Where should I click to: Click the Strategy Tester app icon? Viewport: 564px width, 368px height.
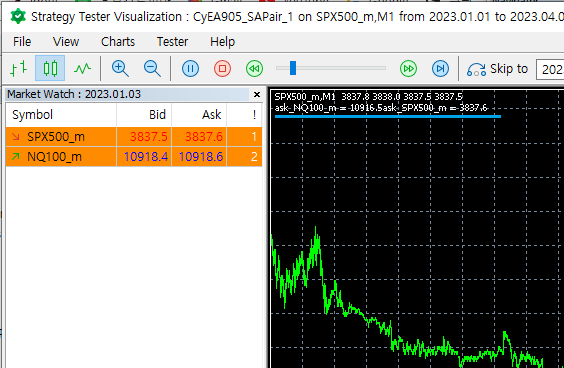point(18,17)
